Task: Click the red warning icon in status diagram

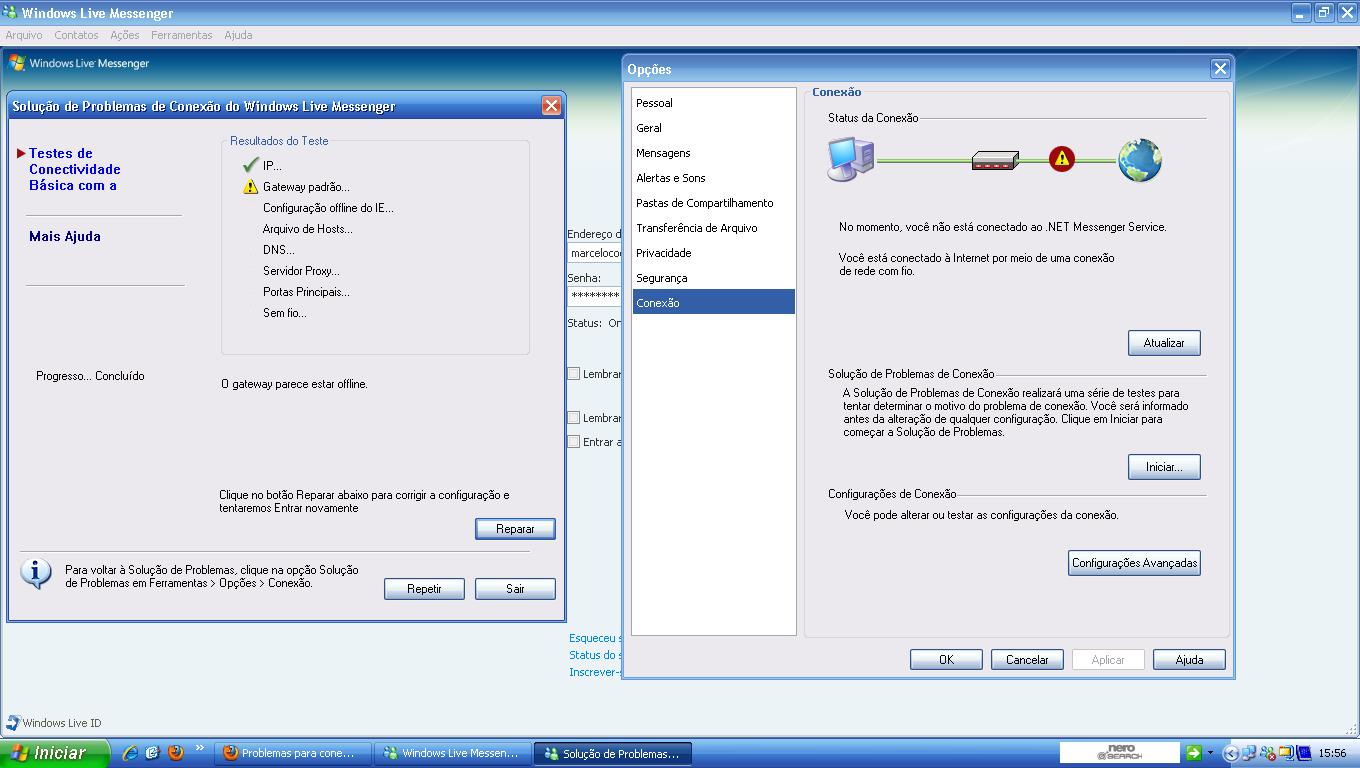Action: tap(1061, 159)
